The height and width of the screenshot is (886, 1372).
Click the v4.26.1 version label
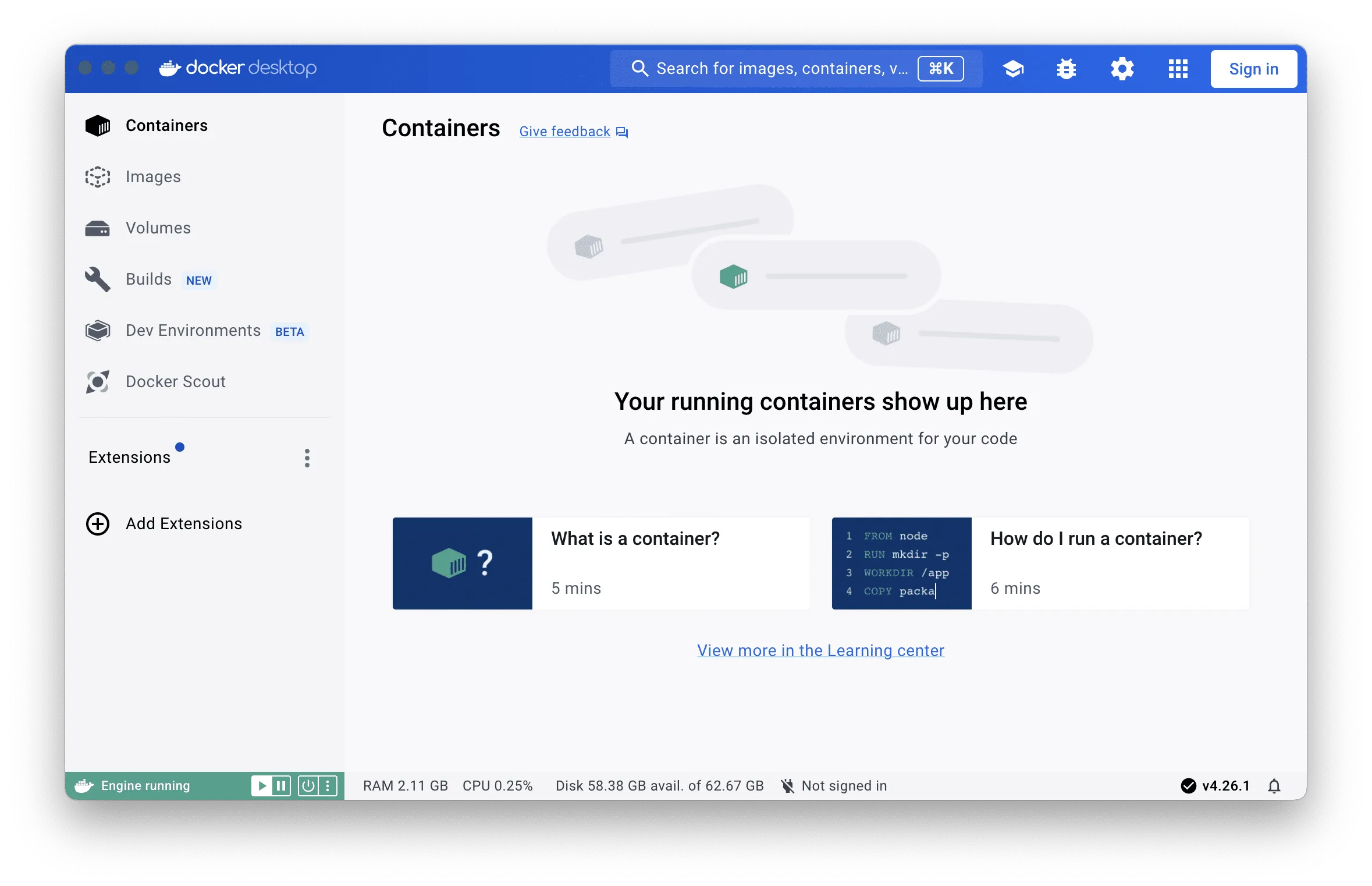[1226, 786]
